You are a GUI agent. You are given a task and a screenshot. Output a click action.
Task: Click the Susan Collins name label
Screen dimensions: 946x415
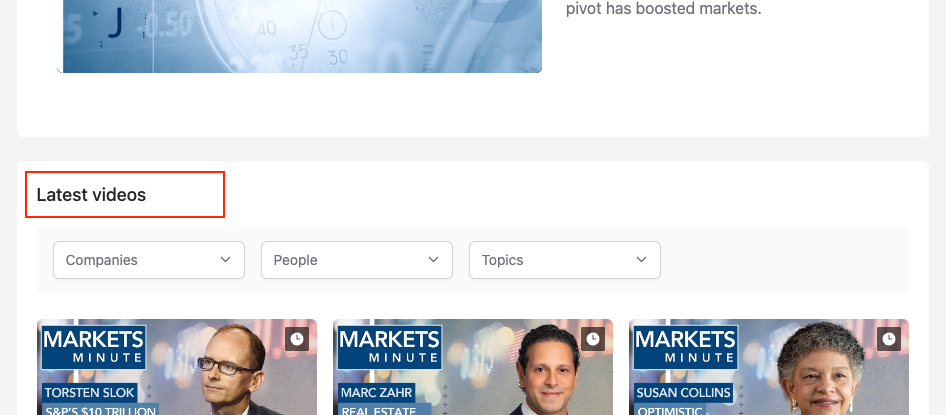(684, 393)
